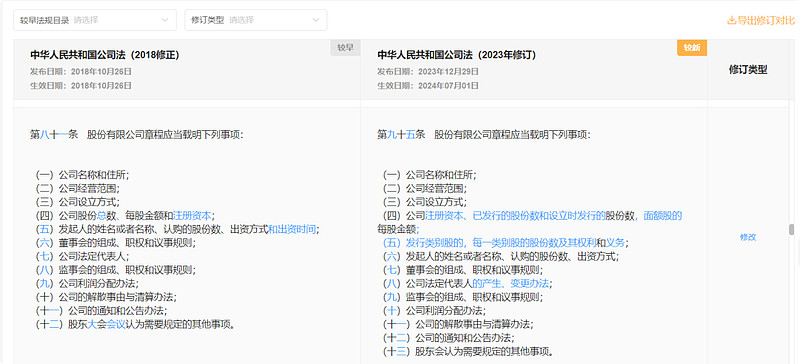
Task: Click the 修改 revision type link
Action: point(748,237)
